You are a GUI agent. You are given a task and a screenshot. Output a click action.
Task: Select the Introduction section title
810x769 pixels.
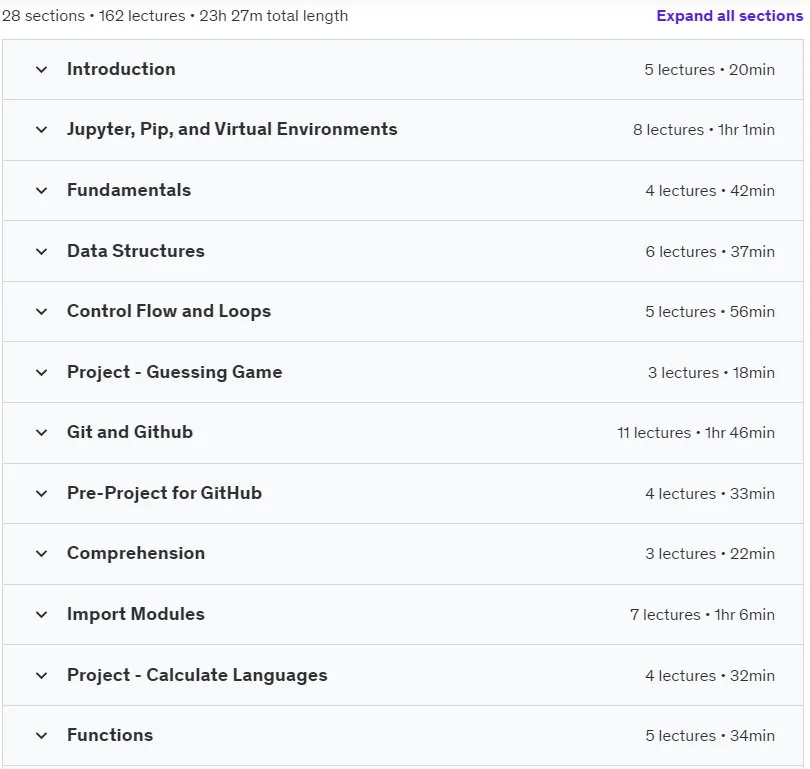pyautogui.click(x=121, y=69)
